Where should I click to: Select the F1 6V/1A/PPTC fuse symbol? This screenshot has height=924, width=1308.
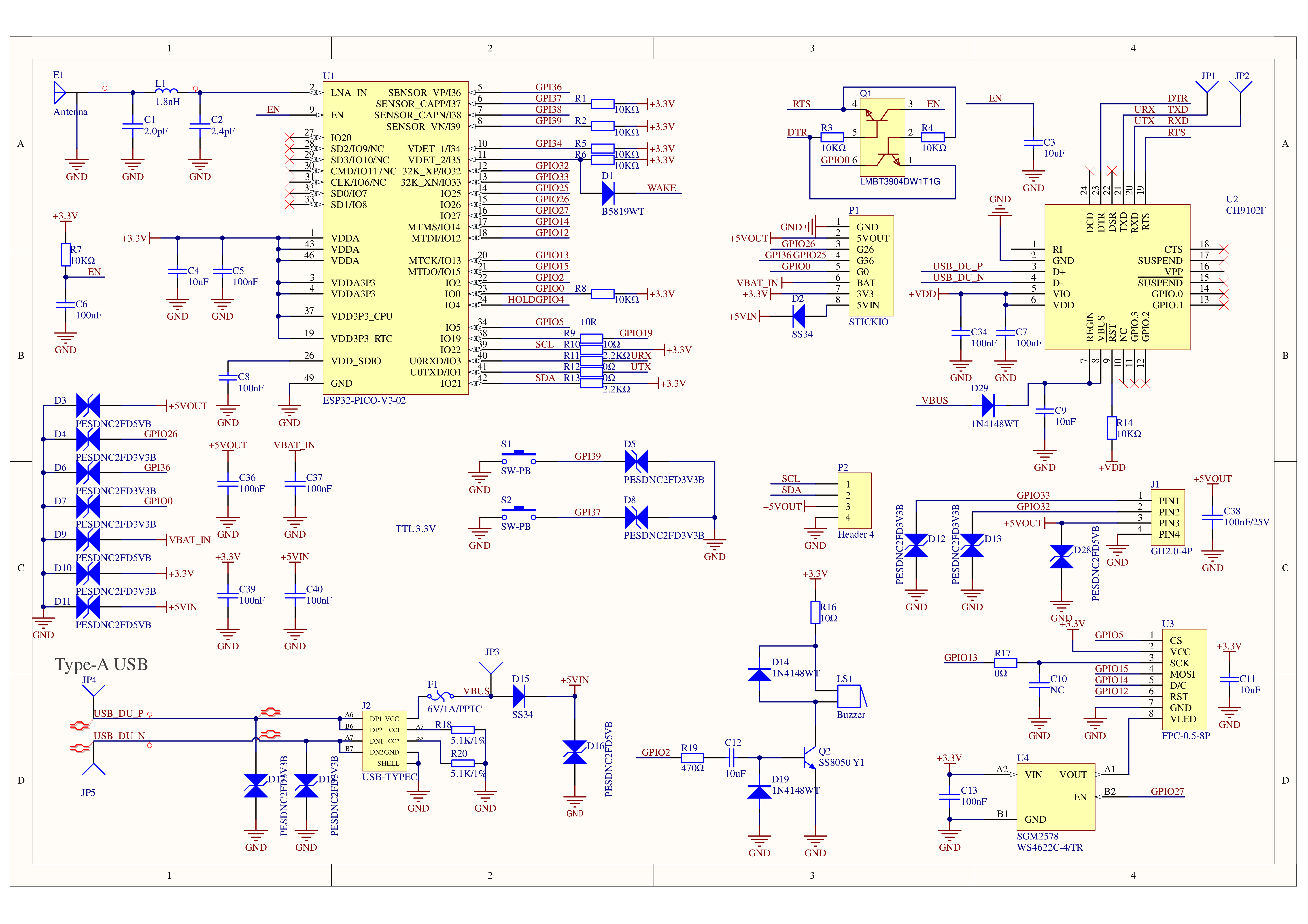pos(440,696)
